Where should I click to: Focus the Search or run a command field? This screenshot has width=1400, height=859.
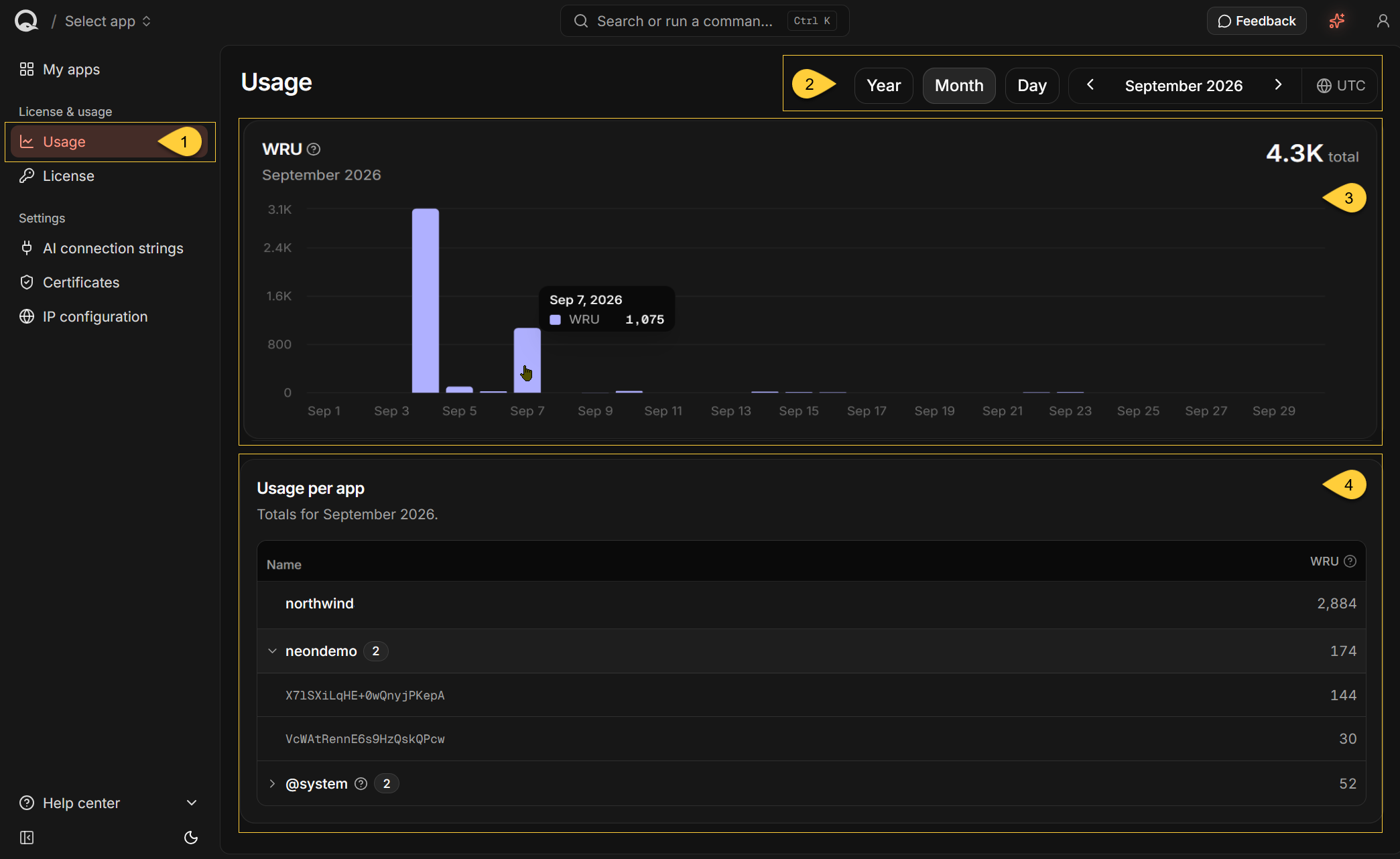pos(704,21)
